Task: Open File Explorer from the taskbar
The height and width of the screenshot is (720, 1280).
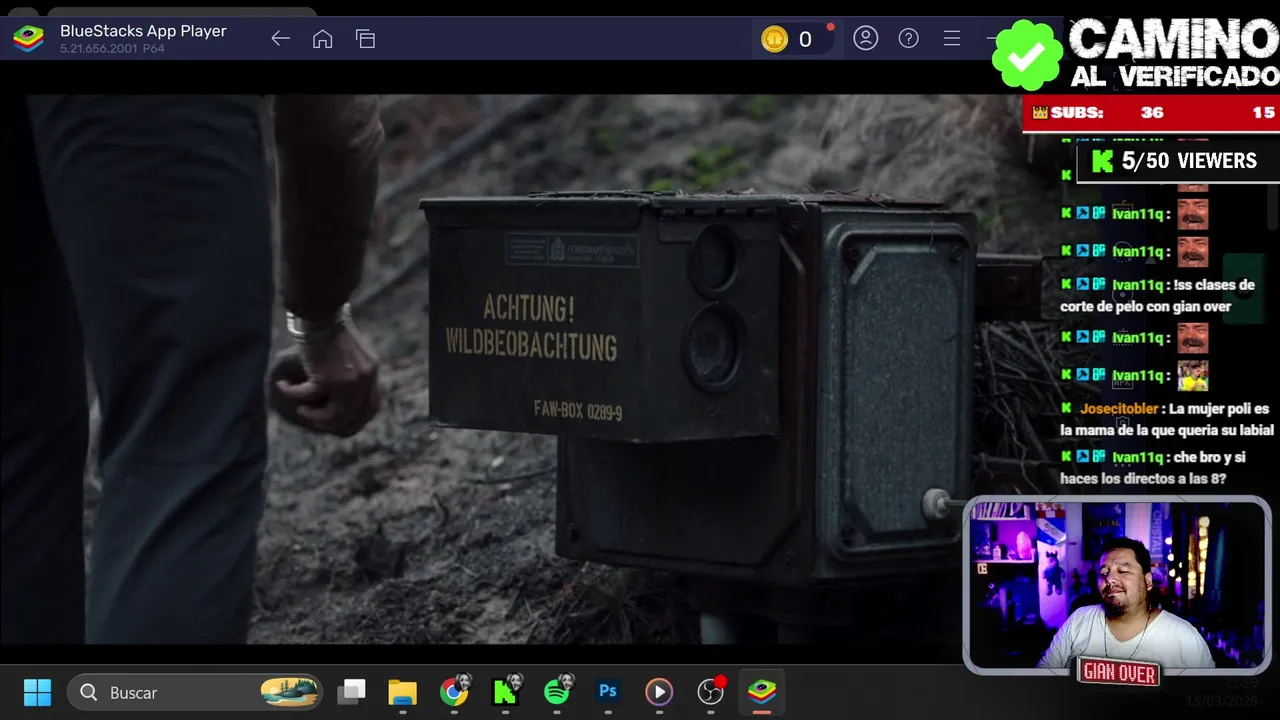Action: point(402,692)
